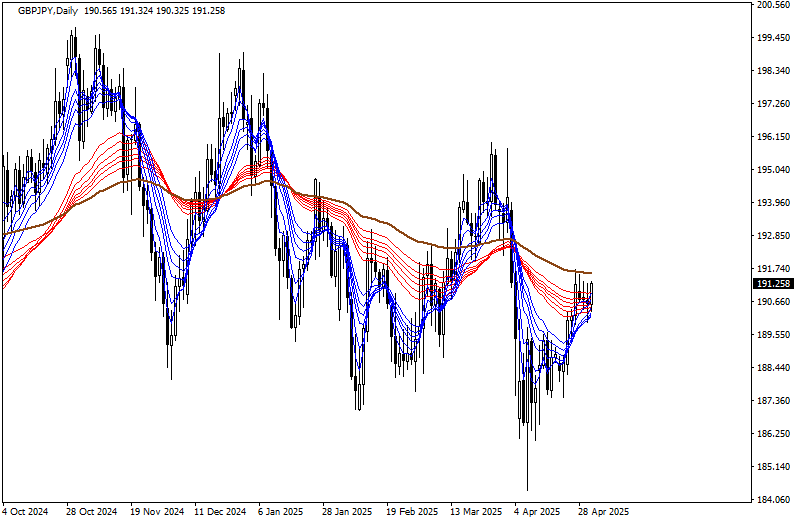This screenshot has height=523, width=797.
Task: Click the 4 Oct 2024 date label
Action: pyautogui.click(x=25, y=512)
